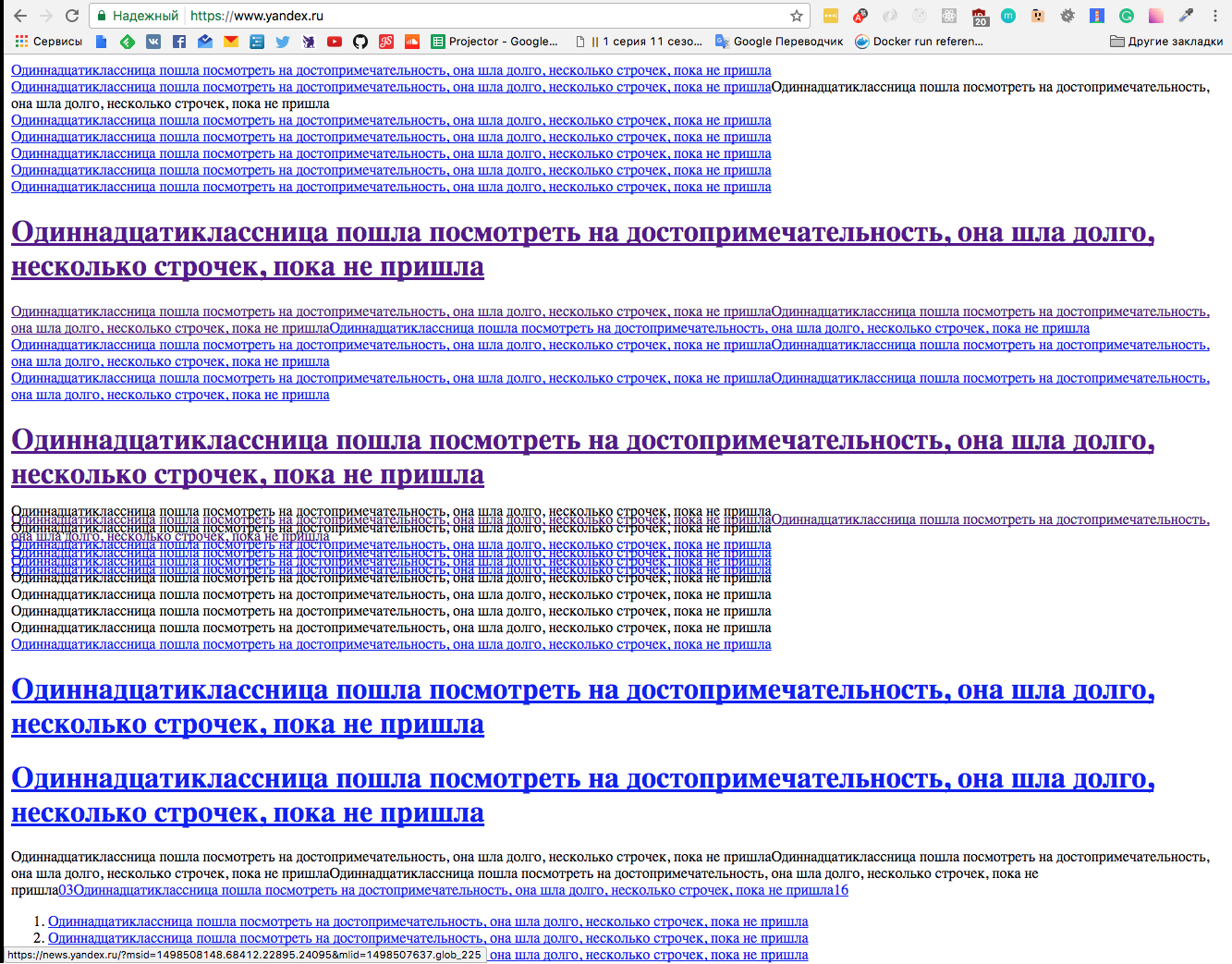Open the Сервисы apps shortcut
The height and width of the screenshot is (964, 1232).
click(x=49, y=42)
